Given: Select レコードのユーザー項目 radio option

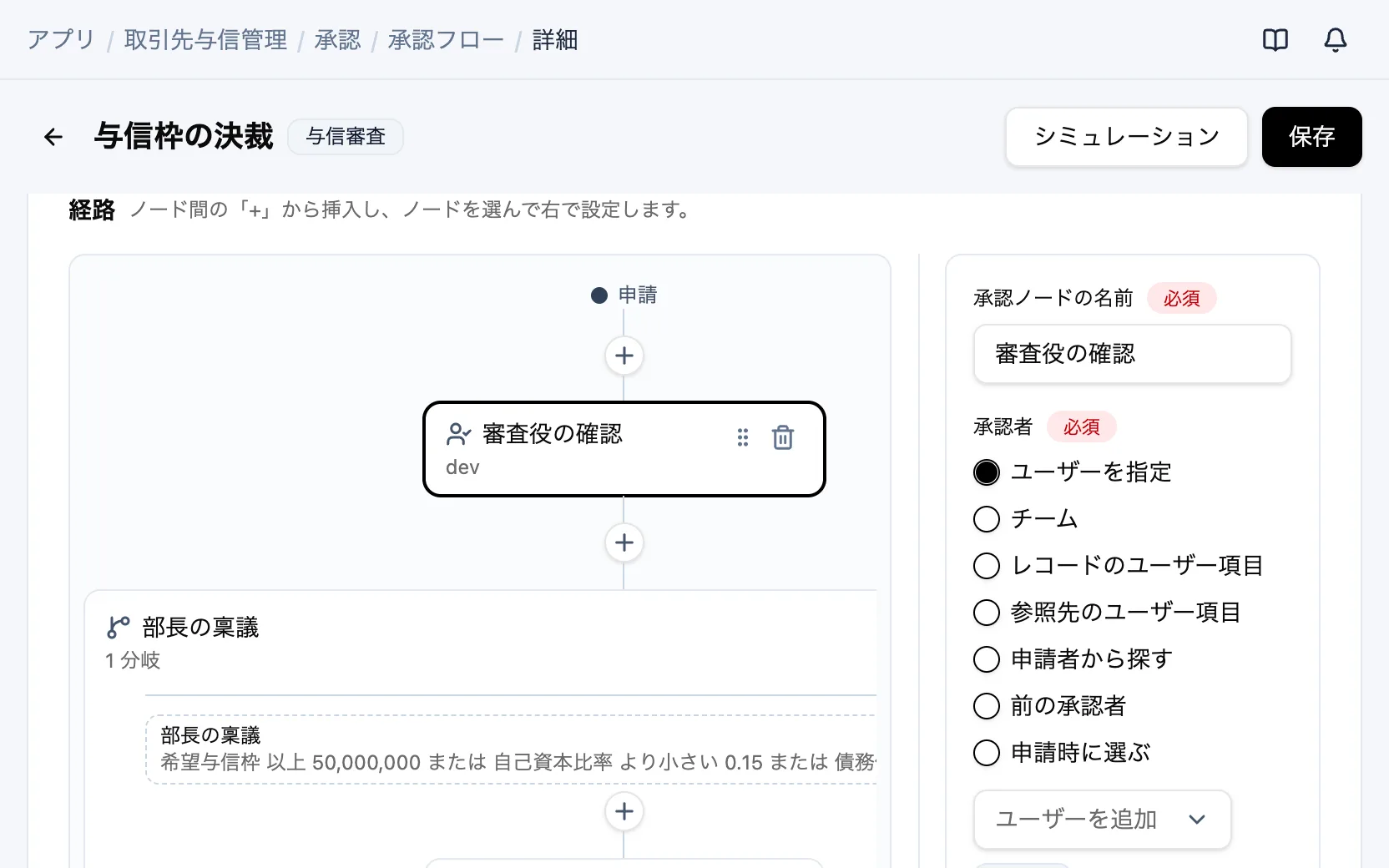Looking at the screenshot, I should (987, 566).
